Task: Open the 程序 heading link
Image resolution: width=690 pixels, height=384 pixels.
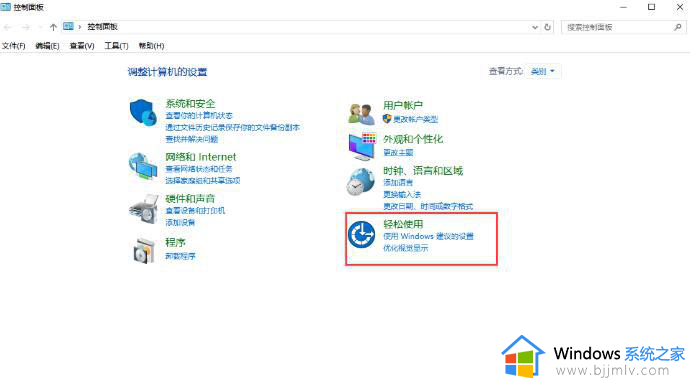Action: coord(175,242)
